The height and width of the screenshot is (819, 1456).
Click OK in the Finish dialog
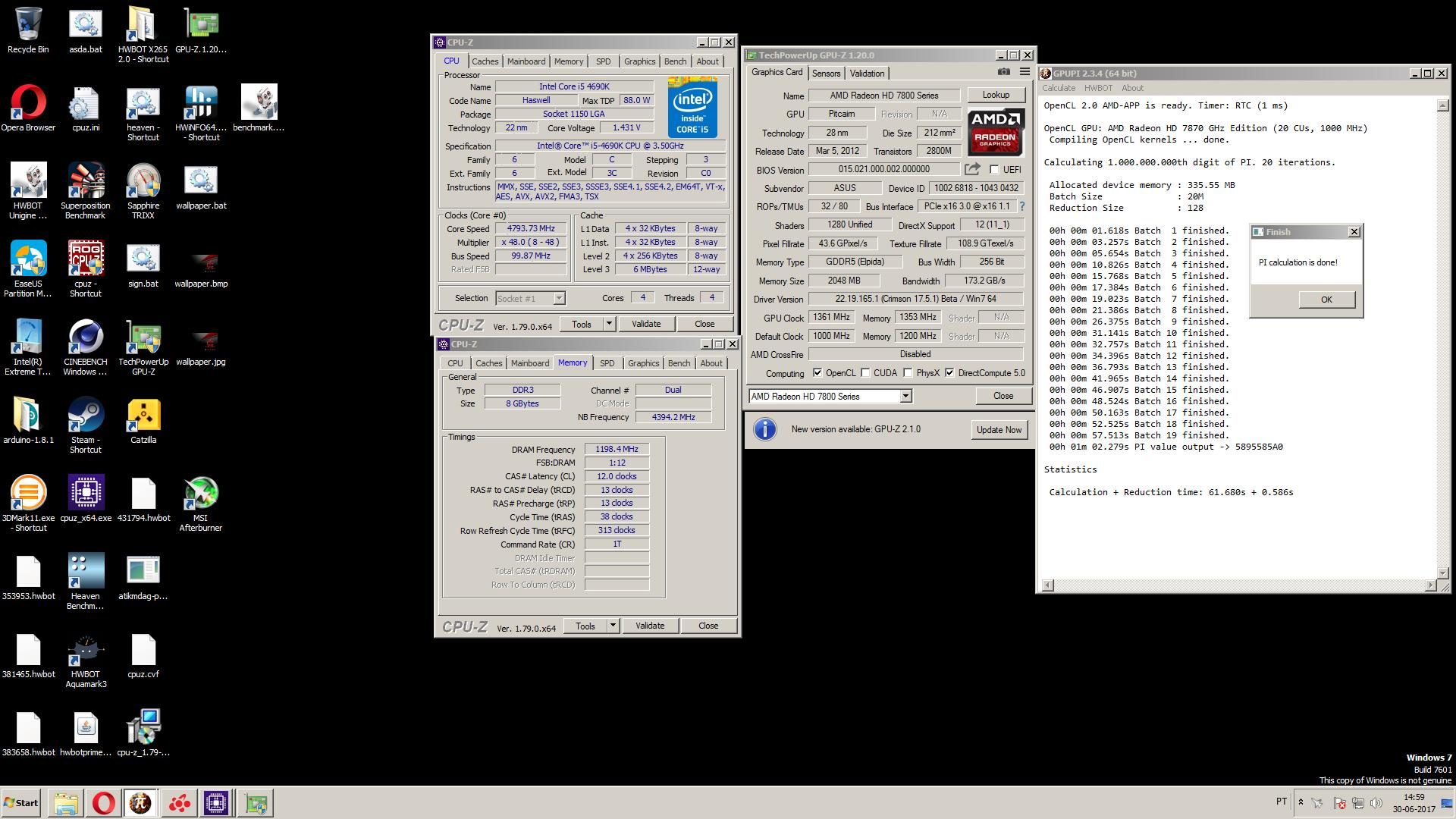coord(1326,300)
